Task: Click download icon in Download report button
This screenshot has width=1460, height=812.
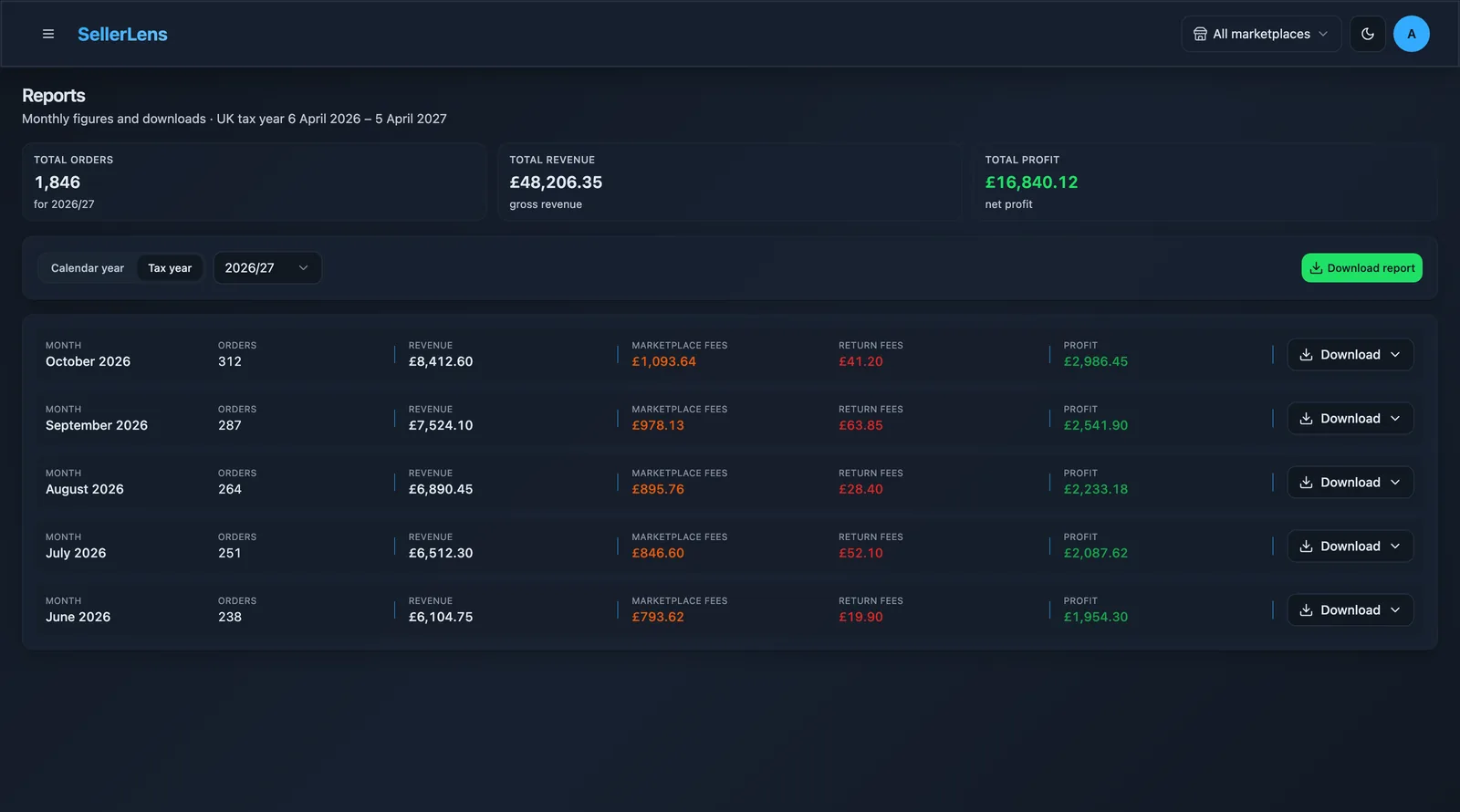Action: 1316,268
